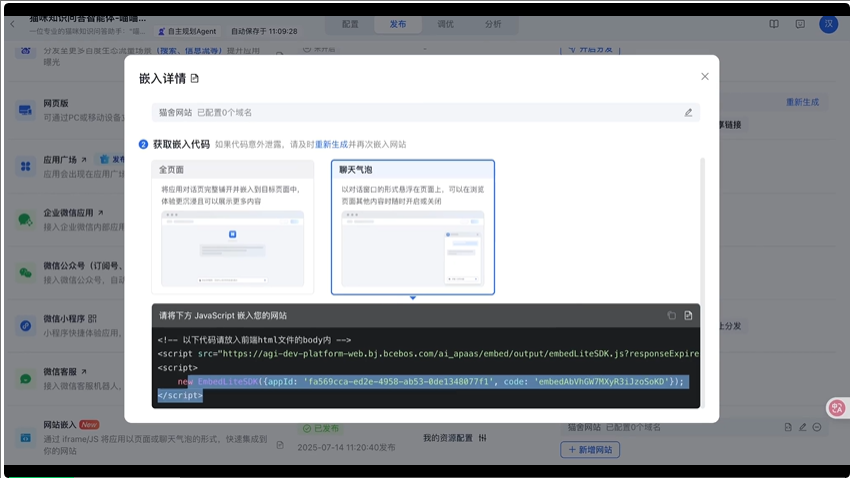Copy the JavaScript embed code

[x=672, y=315]
